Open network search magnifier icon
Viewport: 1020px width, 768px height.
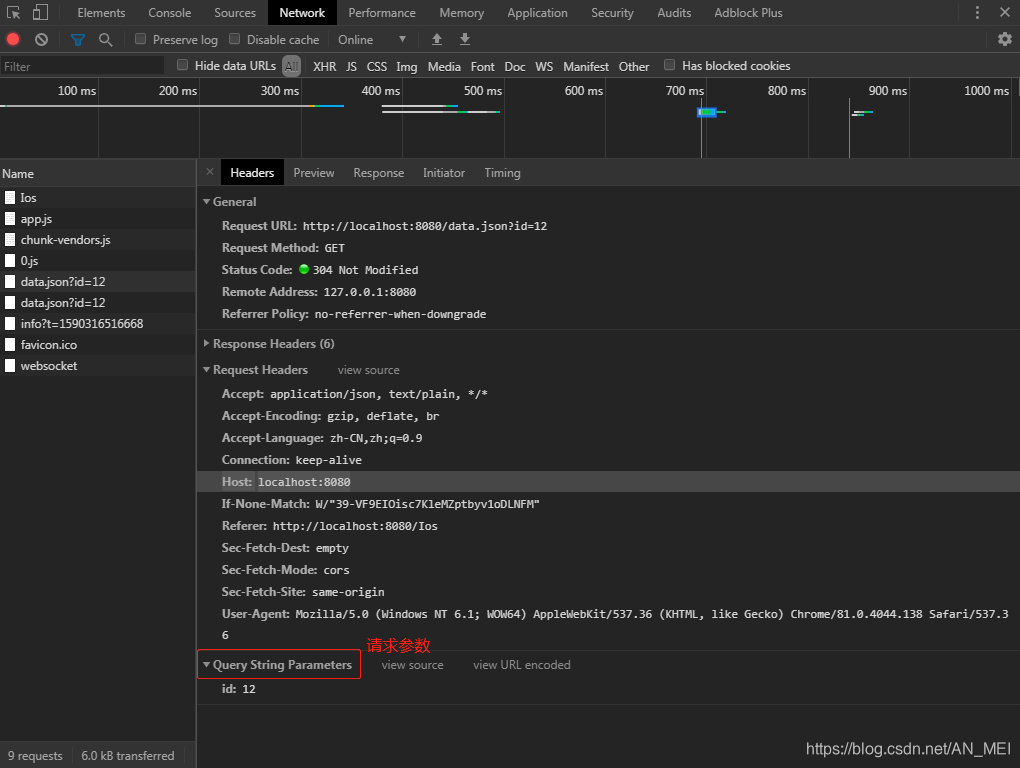pos(105,40)
